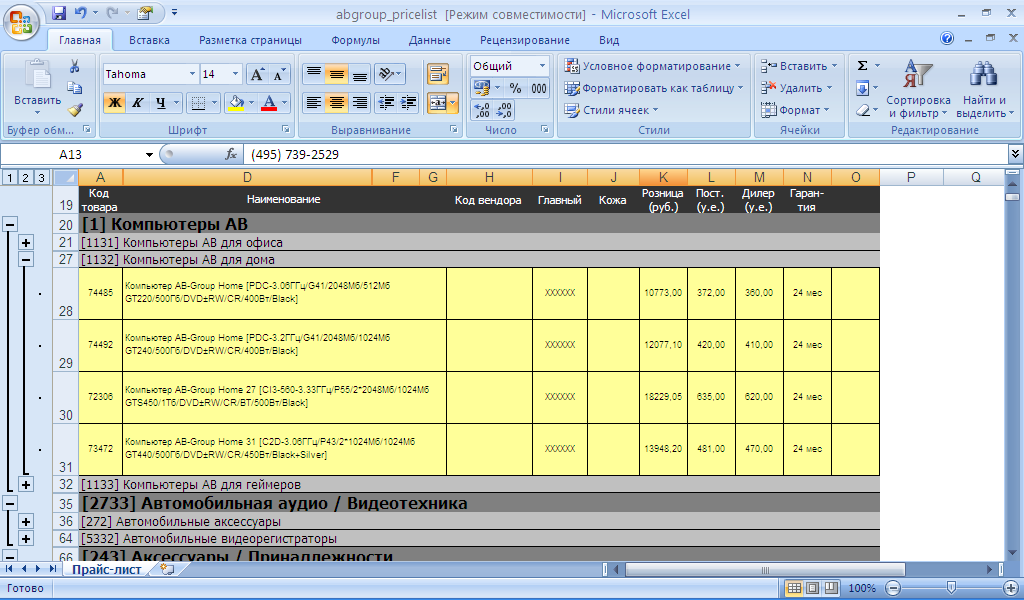Image resolution: width=1024 pixels, height=600 pixels.
Task: Decrease font size with shrink font icon
Action: [279, 74]
